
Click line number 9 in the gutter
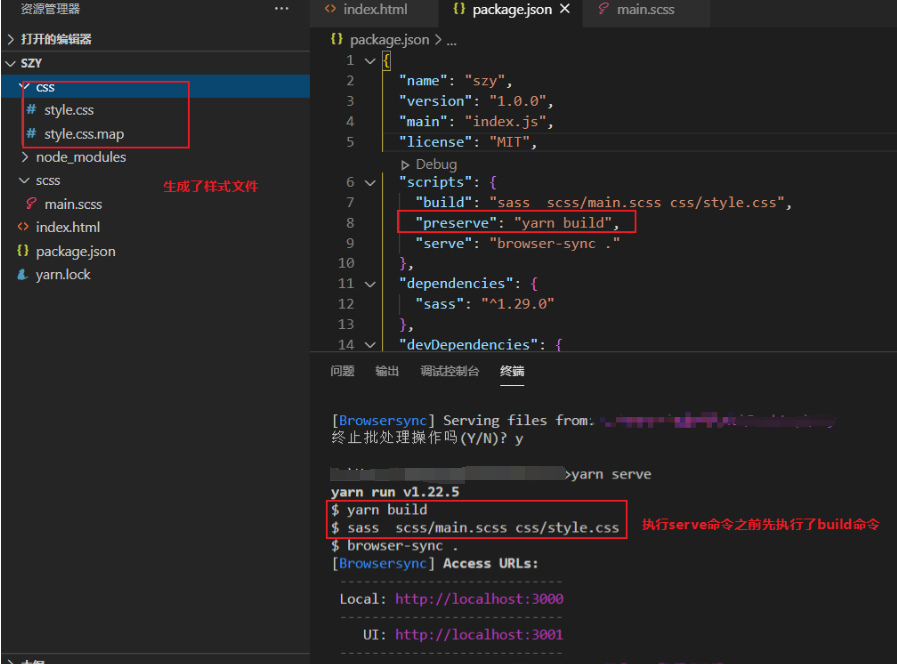tap(350, 243)
